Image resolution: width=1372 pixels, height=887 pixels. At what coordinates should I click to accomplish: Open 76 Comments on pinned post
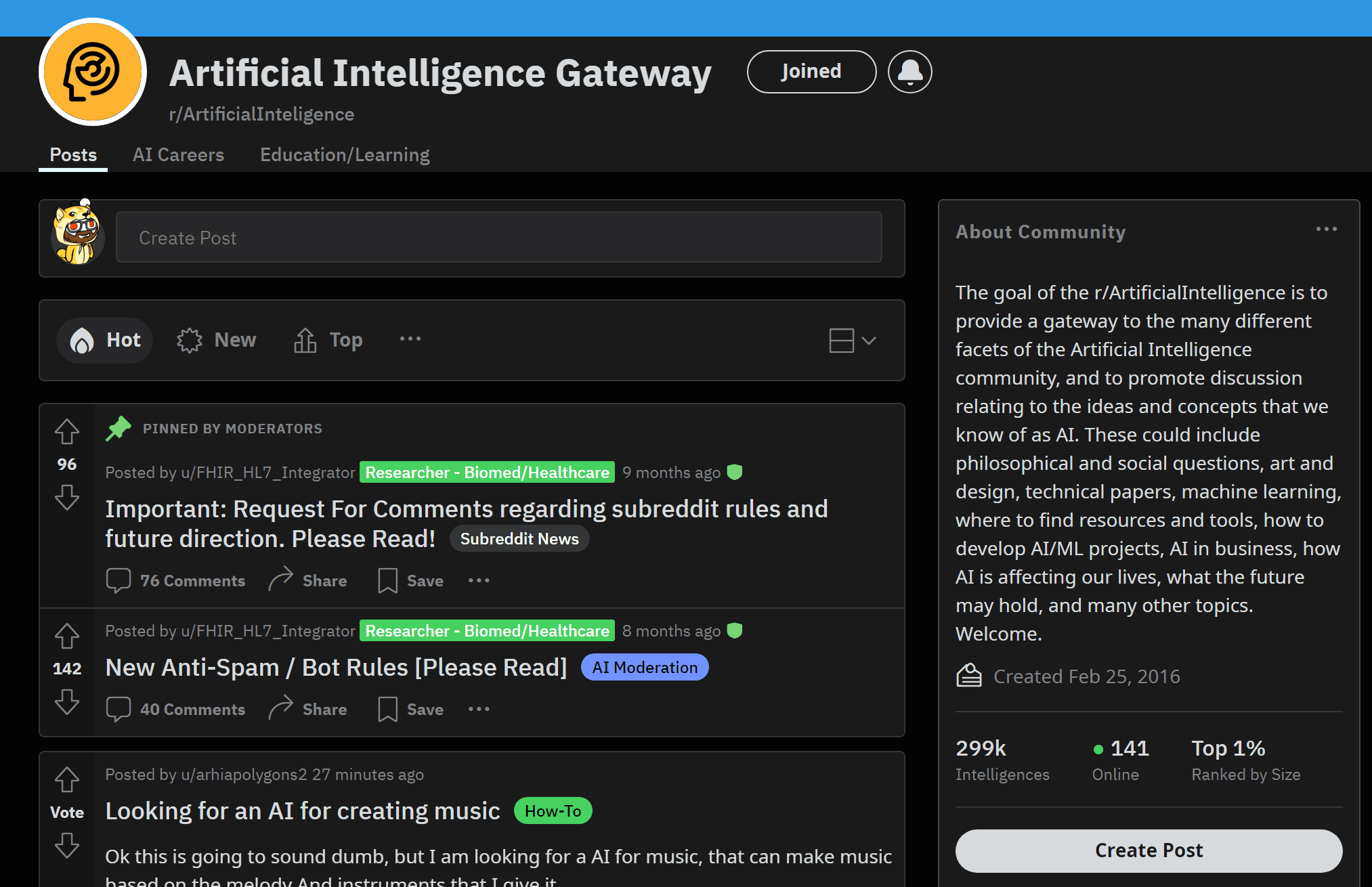click(176, 581)
